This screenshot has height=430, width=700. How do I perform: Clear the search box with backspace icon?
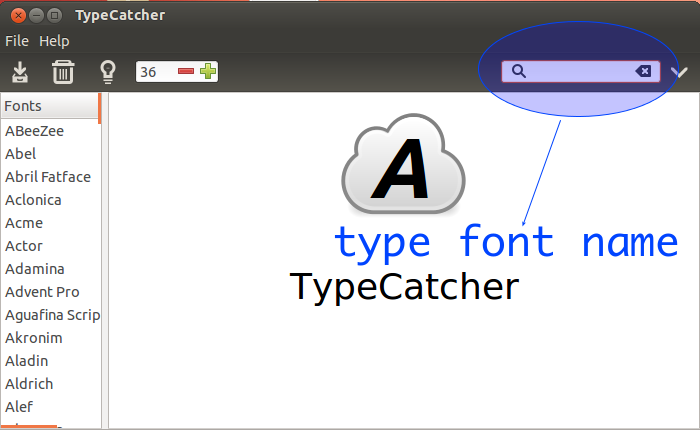[x=643, y=71]
